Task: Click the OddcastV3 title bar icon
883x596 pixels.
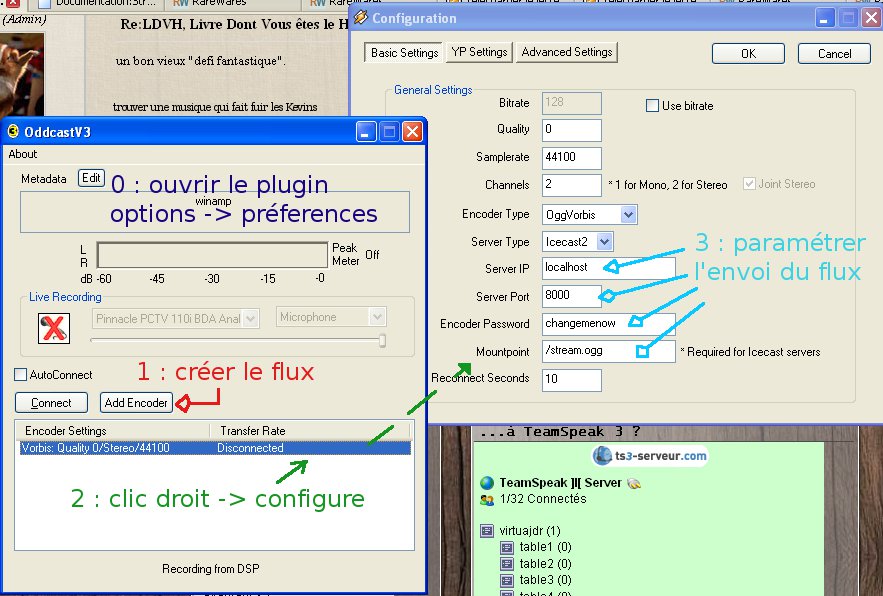Action: [13, 132]
